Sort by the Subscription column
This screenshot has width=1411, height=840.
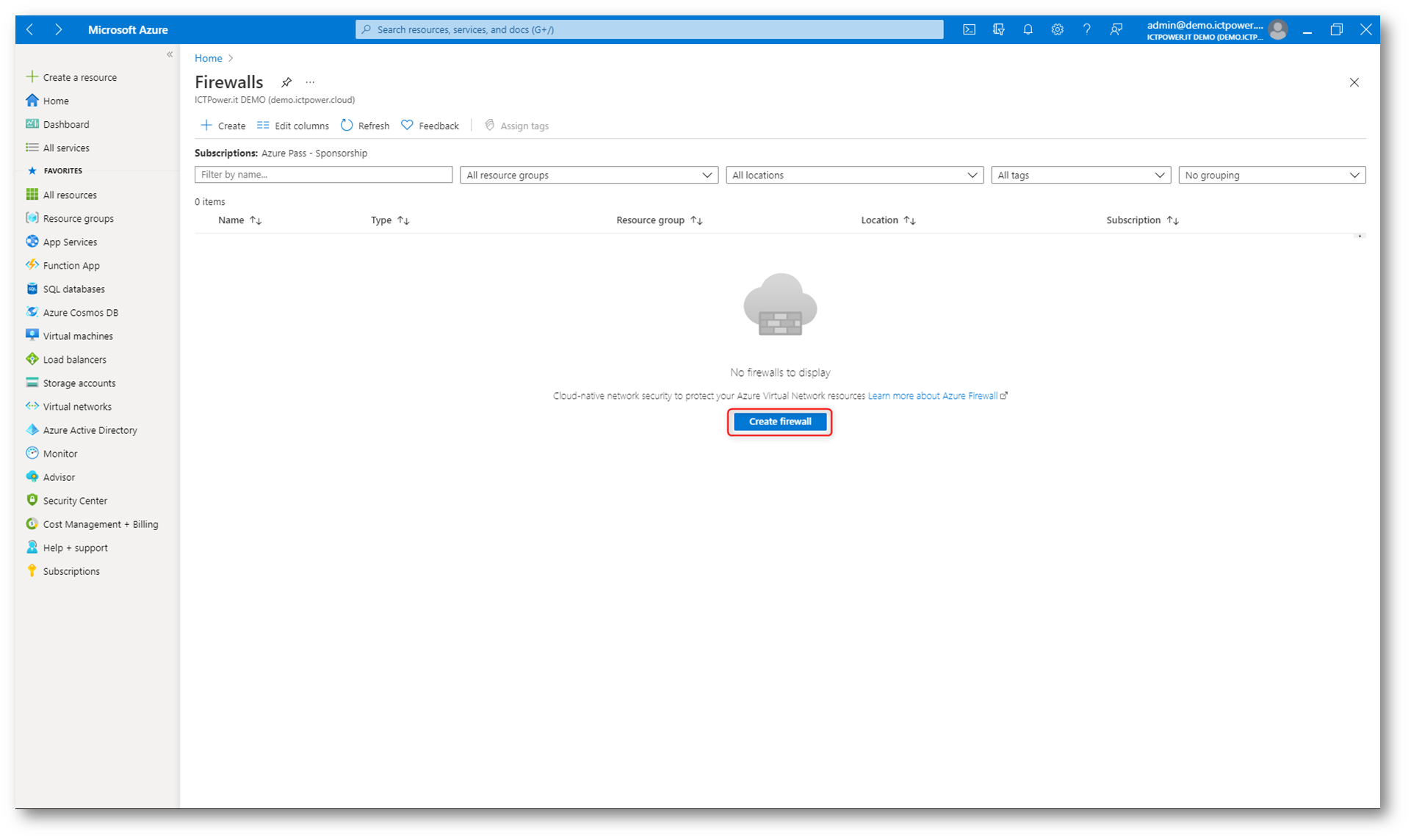tap(1142, 220)
